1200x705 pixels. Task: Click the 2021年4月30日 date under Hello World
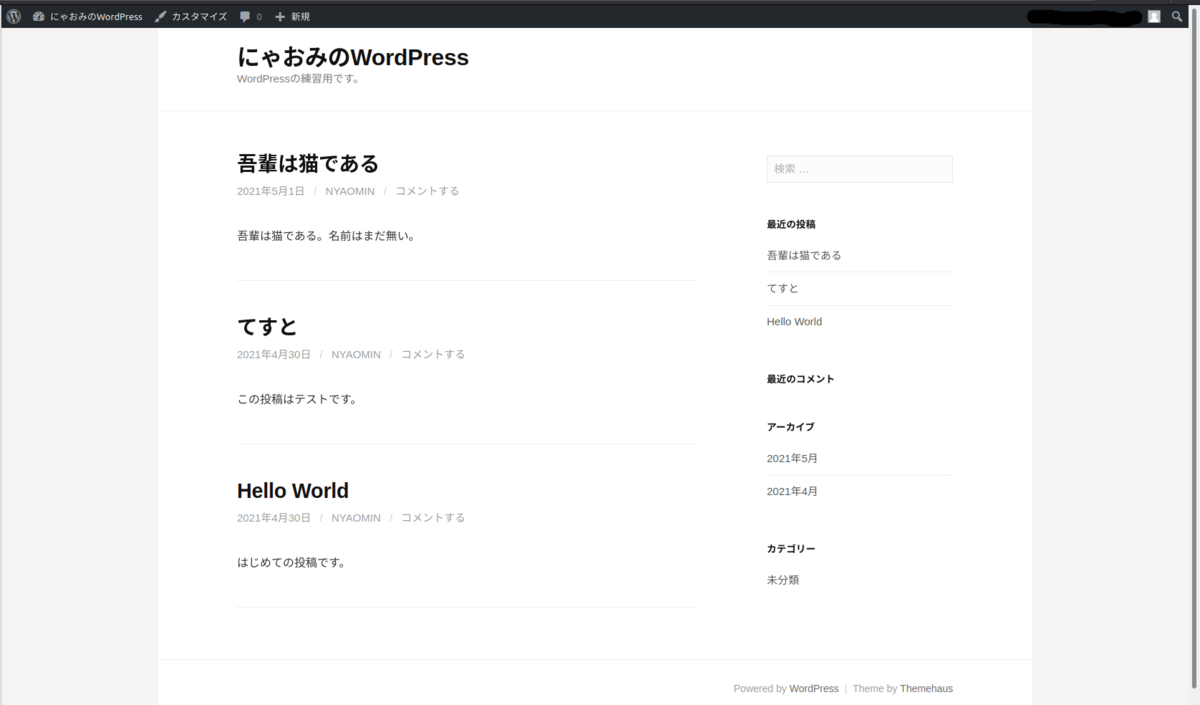pos(274,518)
